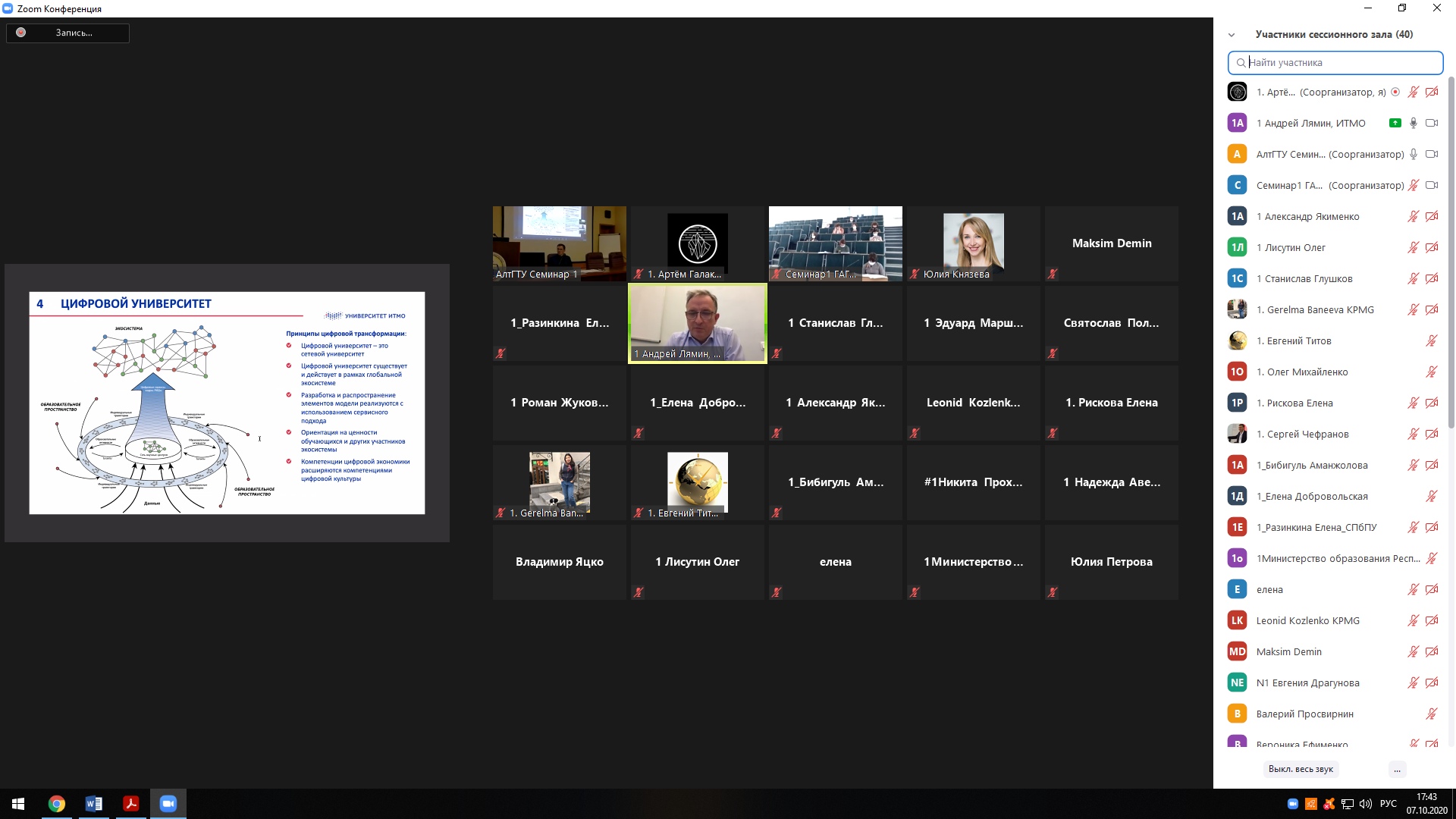Screen dimensions: 1456x819
Task: Click the '1A' avatar of 1 Андрей Лямин
Action: [1237, 123]
